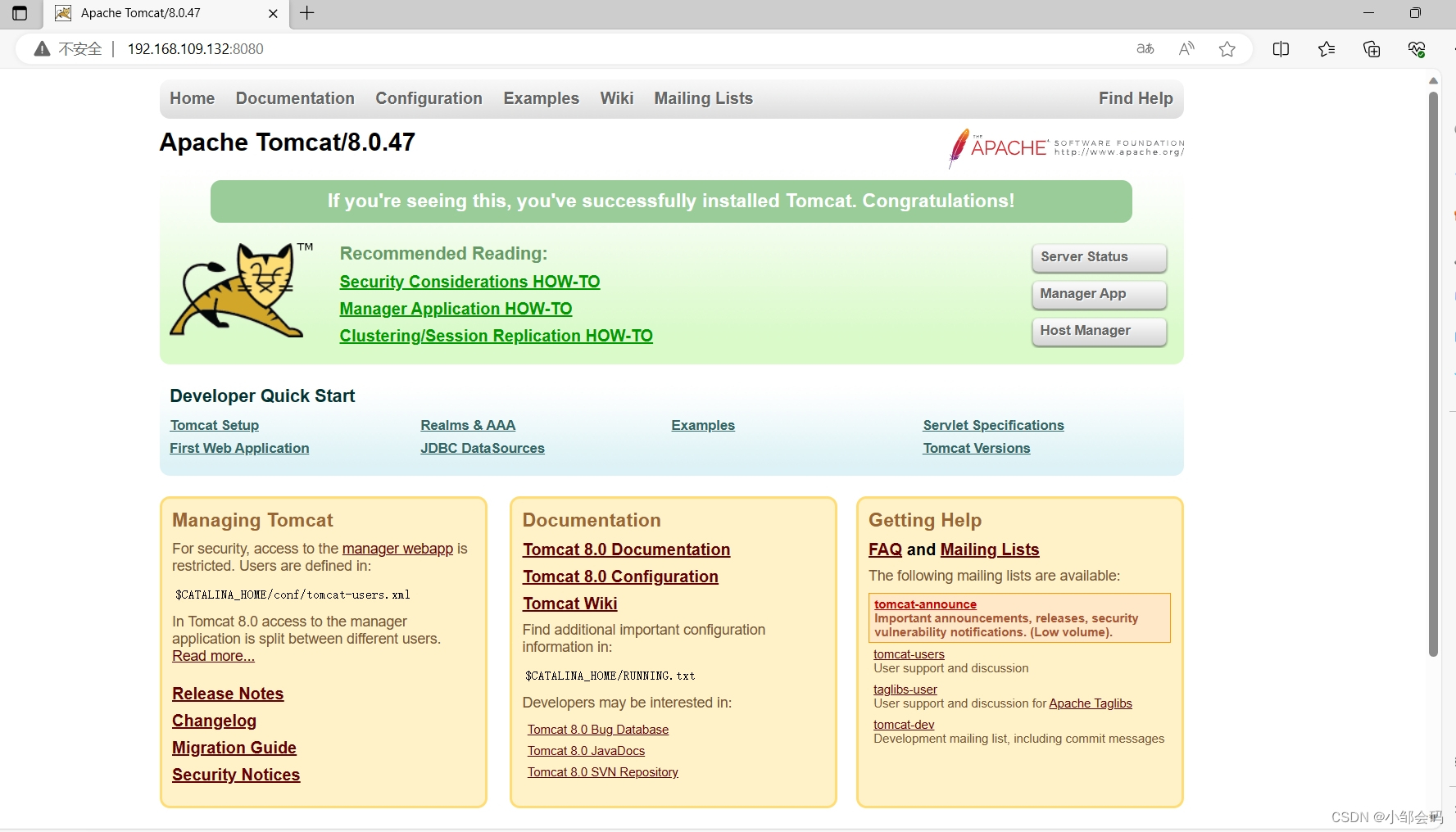Open the Home navigation item
Viewport: 1456px width, 832px height.
coord(192,98)
